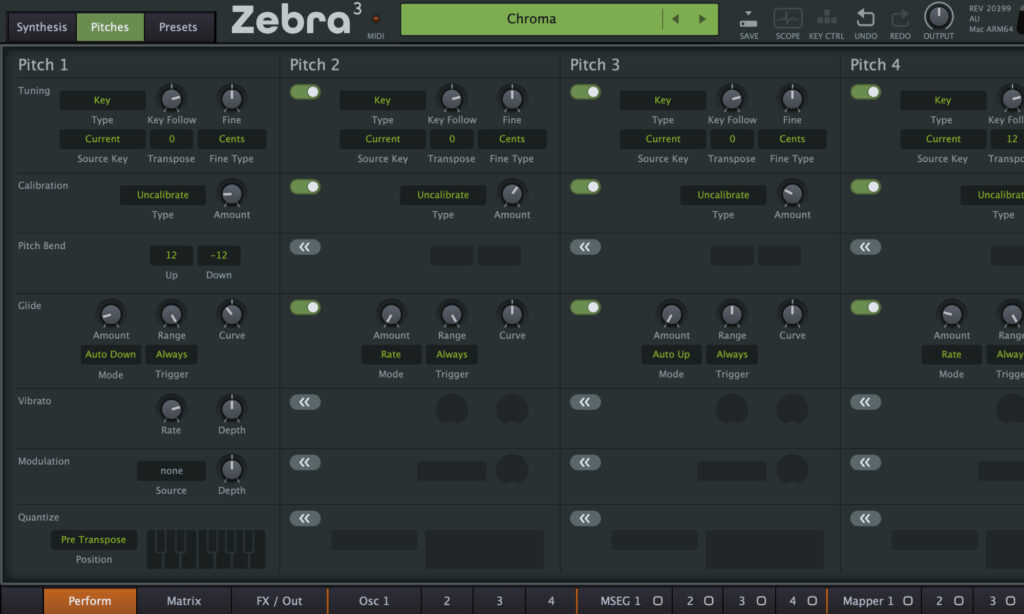Open the Matrix tab at bottom

184,601
